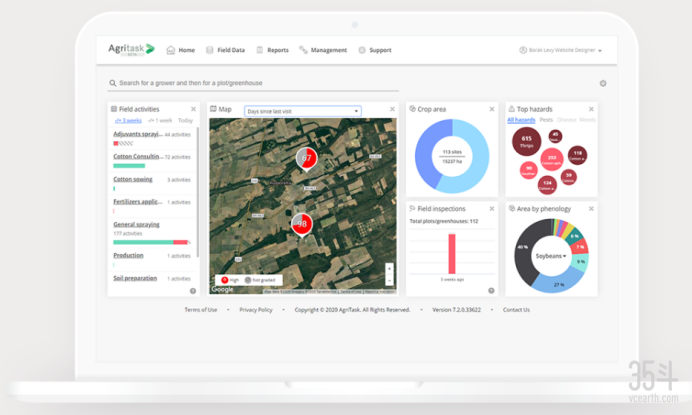Screen dimensions: 692x415
Task: Click the Management wrench icon
Action: click(303, 50)
